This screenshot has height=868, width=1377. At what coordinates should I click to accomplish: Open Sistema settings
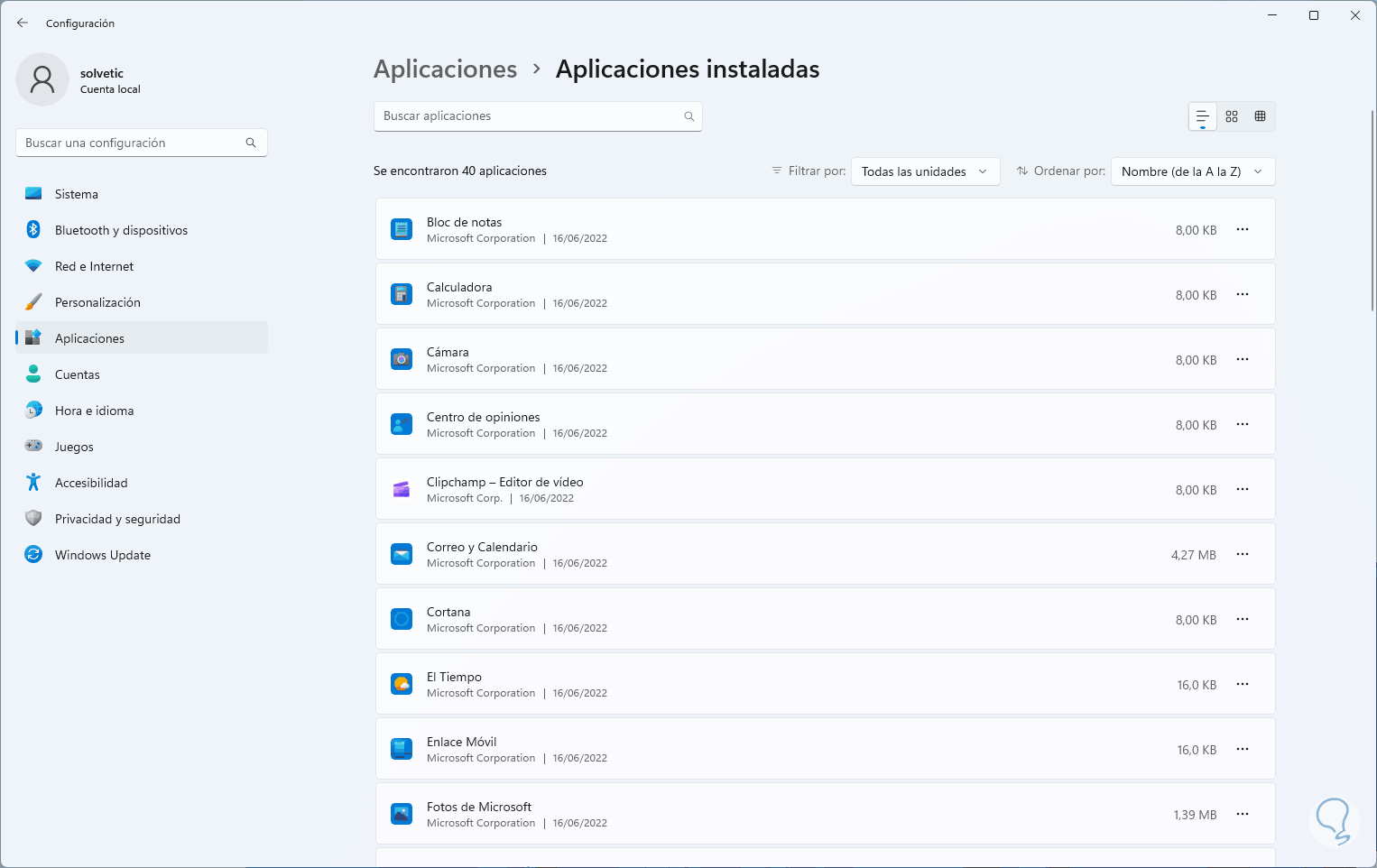(142, 194)
